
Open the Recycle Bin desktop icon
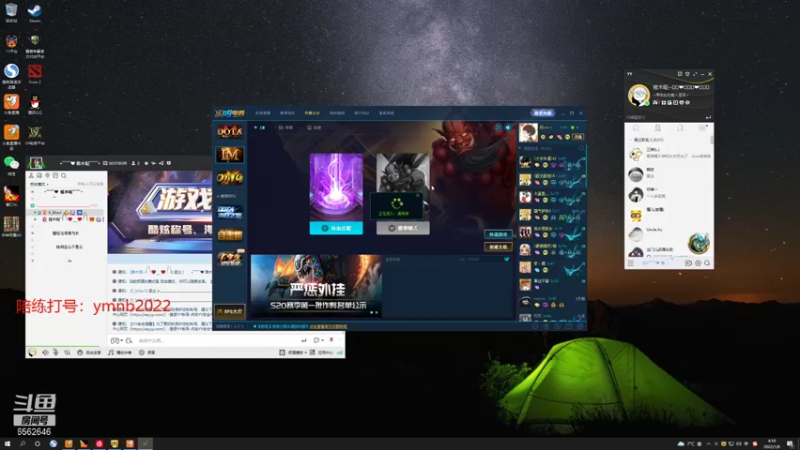[11, 12]
